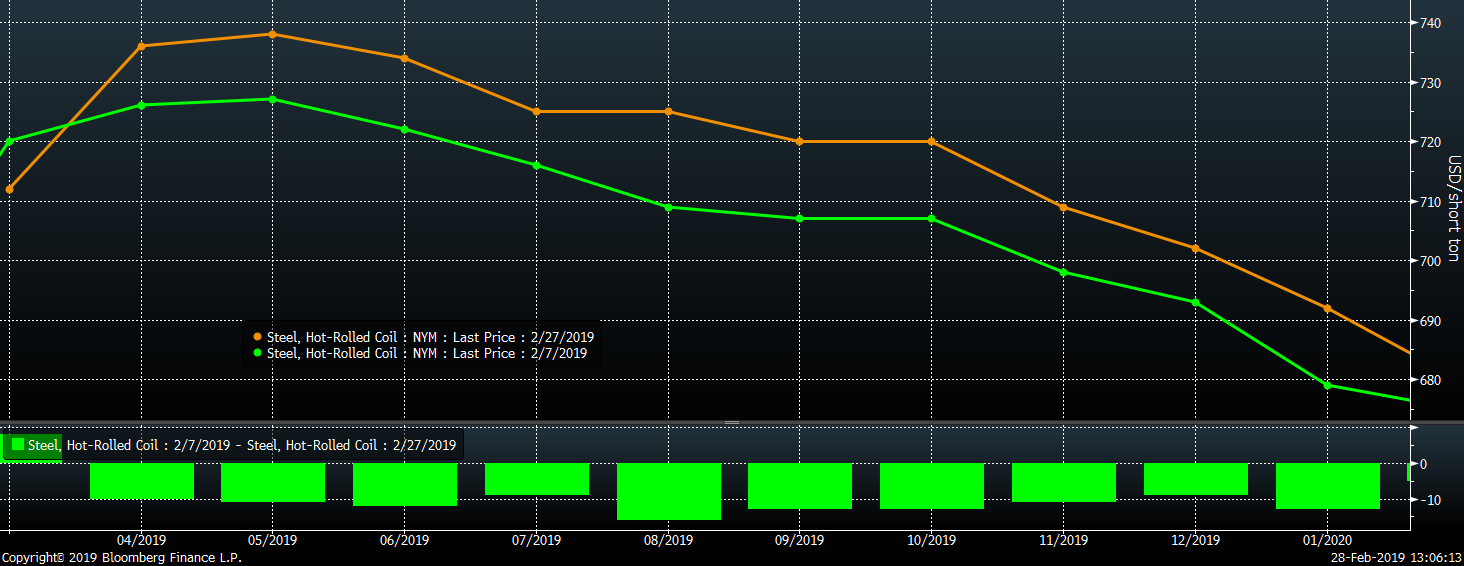
Task: Click the panel divider grip between charts
Action: tap(732, 422)
